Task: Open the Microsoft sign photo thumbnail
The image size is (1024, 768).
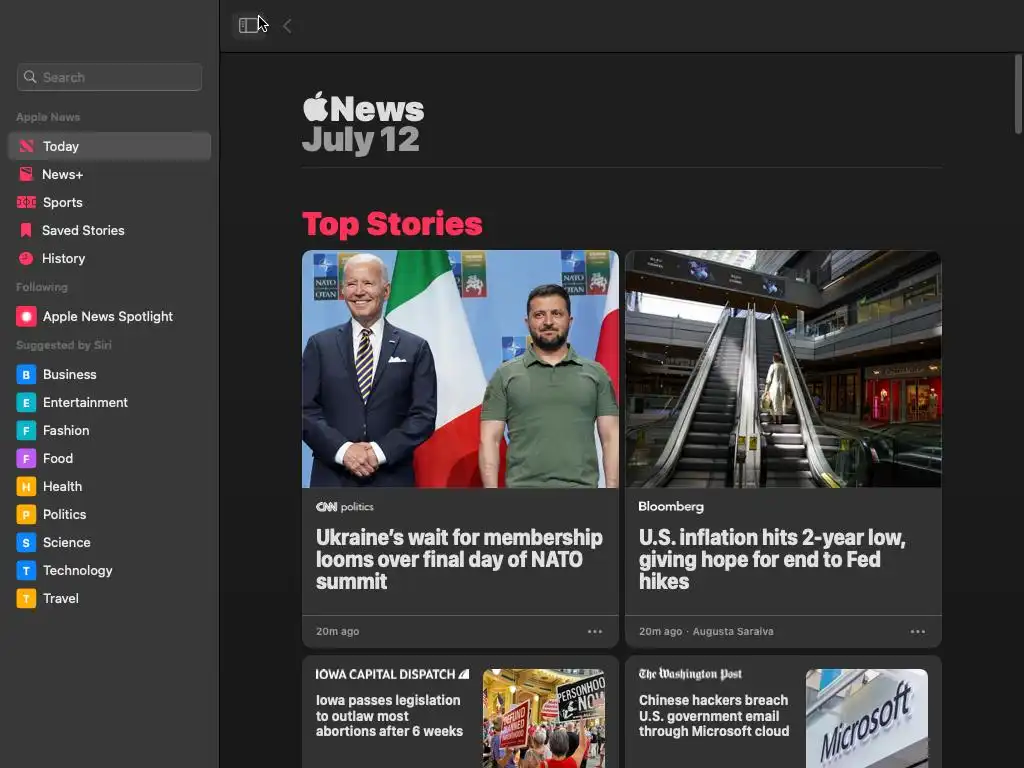Action: (867, 718)
